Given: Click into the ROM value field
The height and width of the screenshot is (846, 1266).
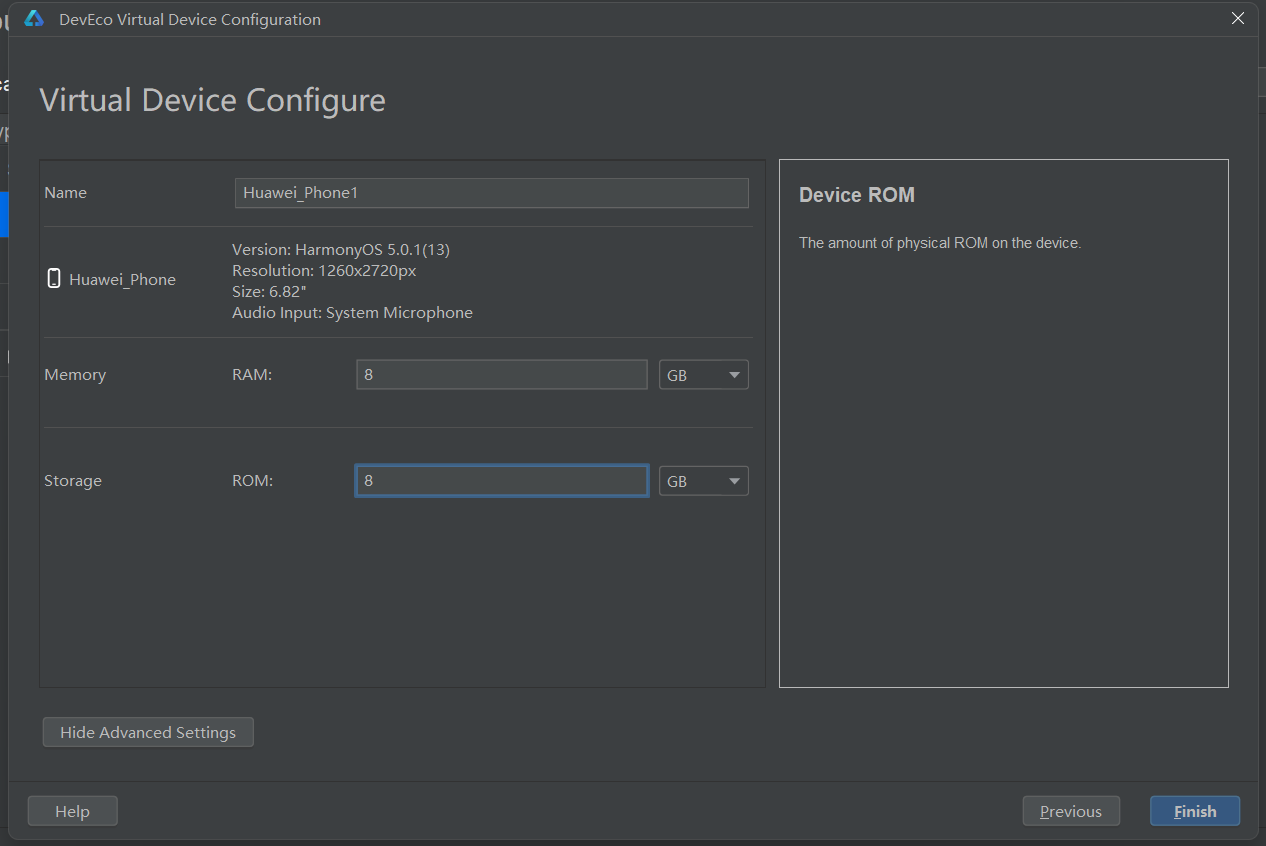Looking at the screenshot, I should (501, 481).
